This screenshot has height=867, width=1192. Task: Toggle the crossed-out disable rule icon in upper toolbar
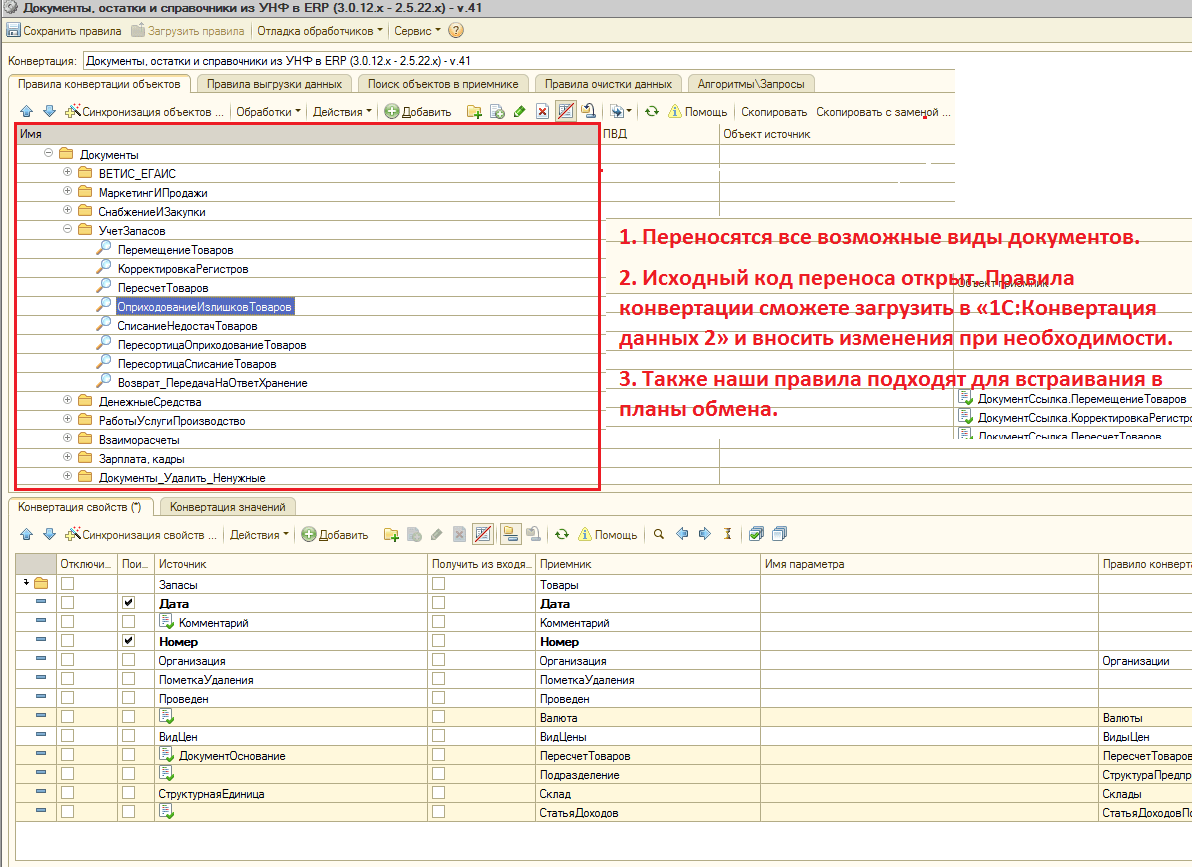pos(566,111)
